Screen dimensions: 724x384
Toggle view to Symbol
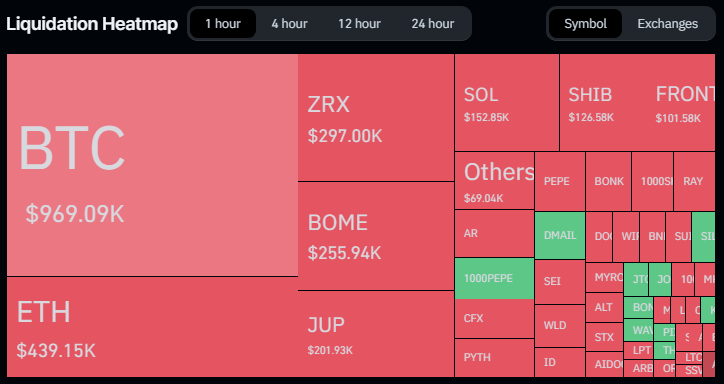[585, 24]
